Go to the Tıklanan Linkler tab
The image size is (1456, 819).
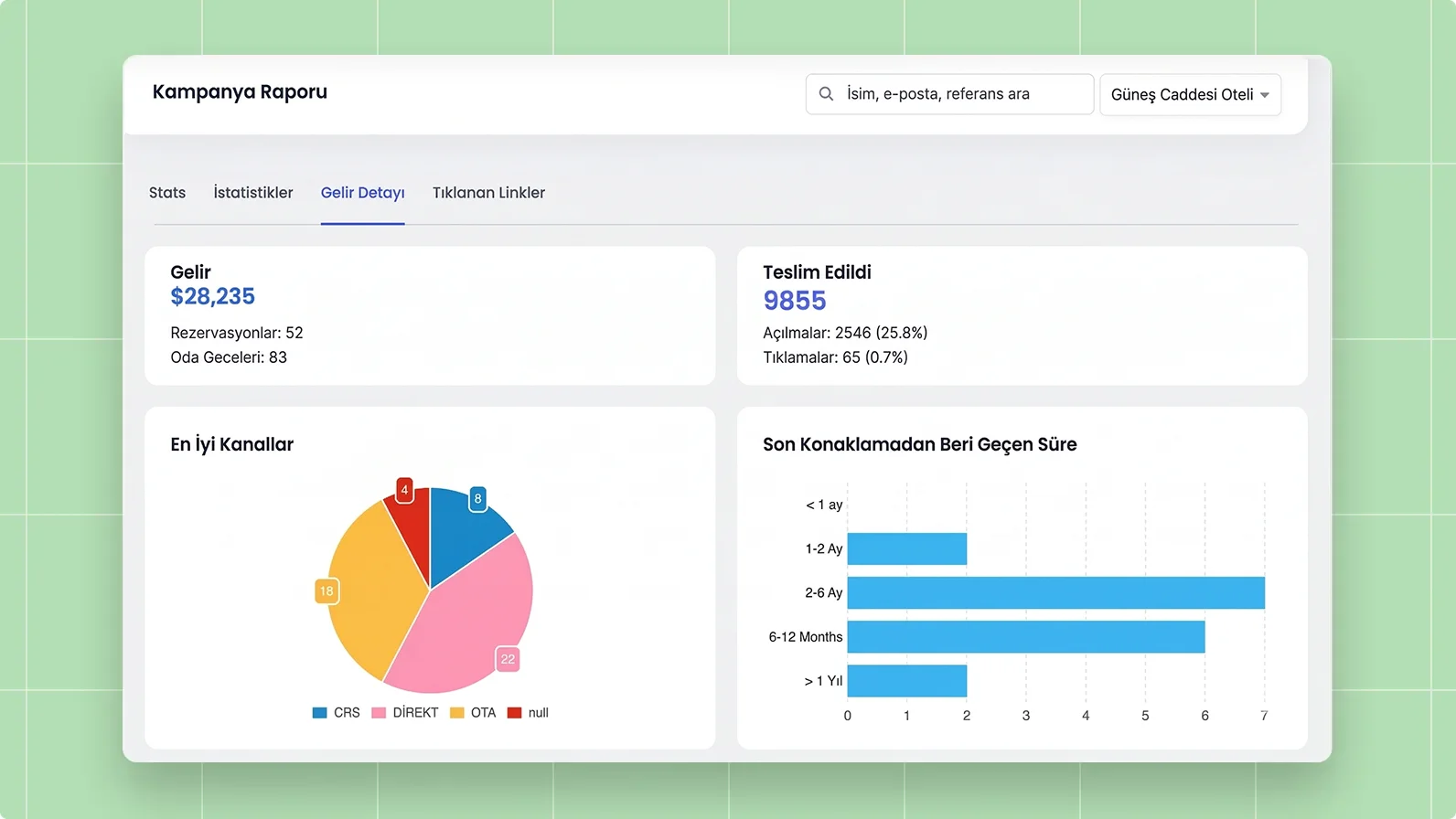coord(488,193)
